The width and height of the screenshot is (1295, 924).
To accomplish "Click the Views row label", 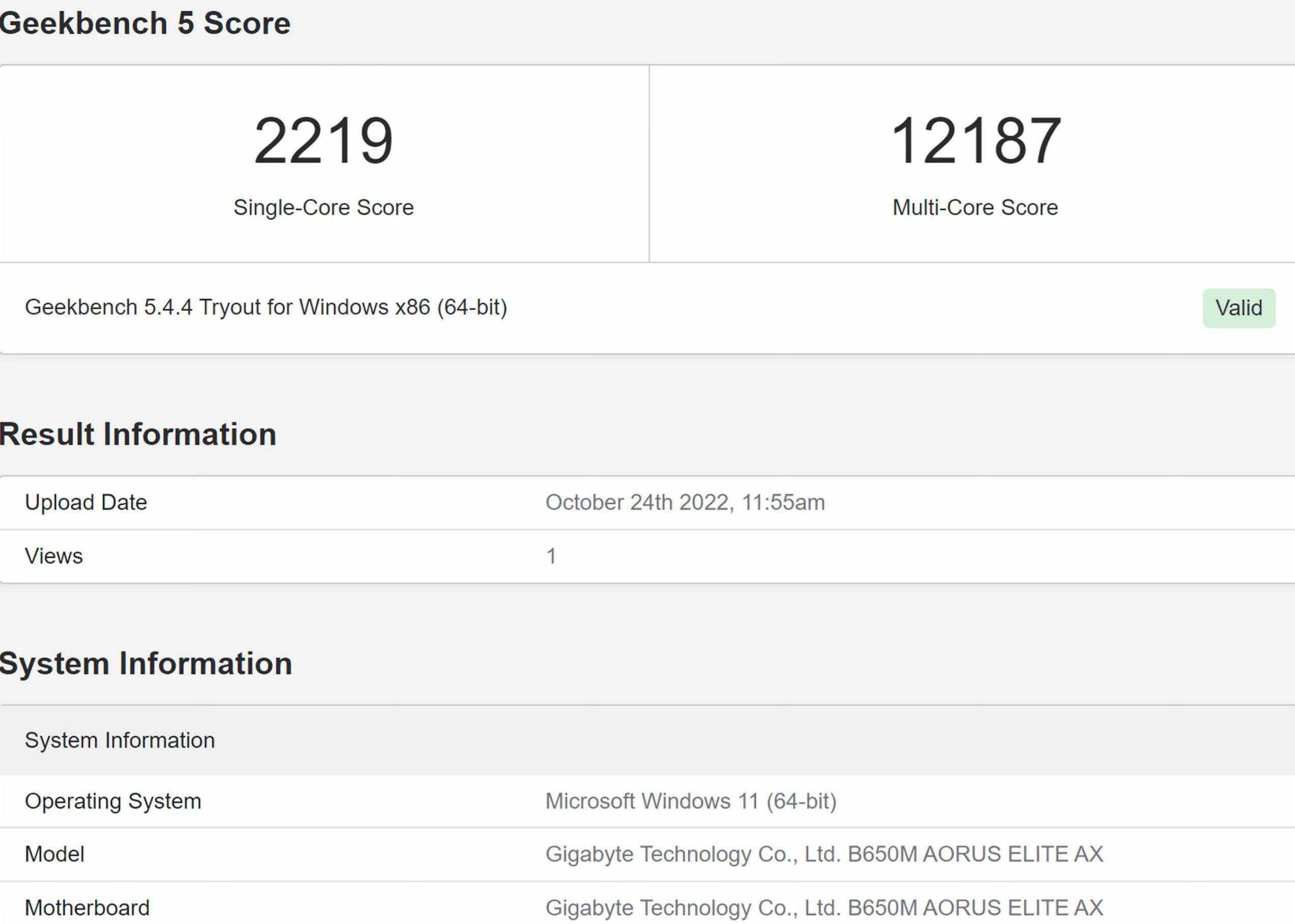I will pos(54,556).
